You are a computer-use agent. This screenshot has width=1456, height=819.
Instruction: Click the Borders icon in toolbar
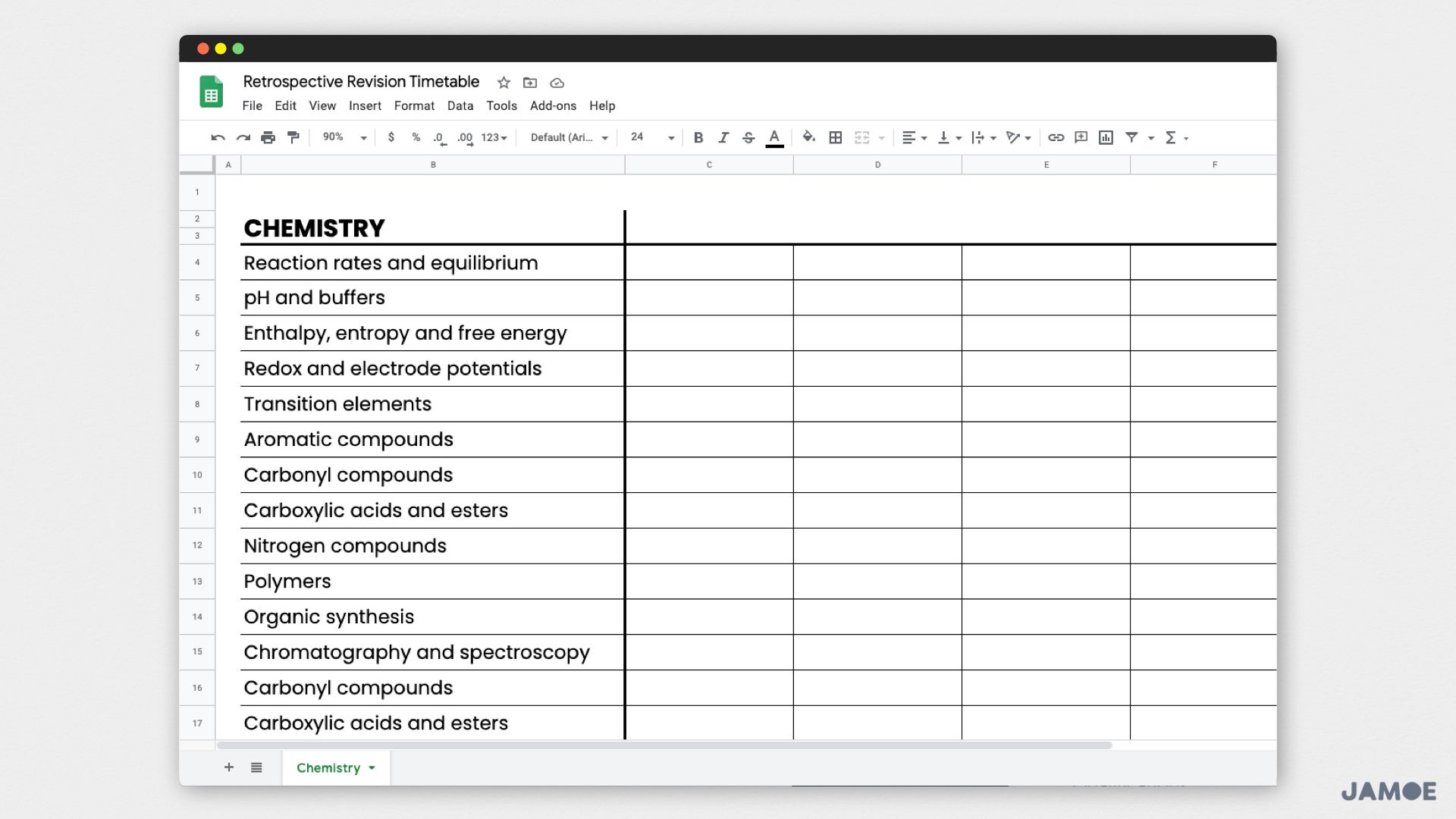point(834,137)
